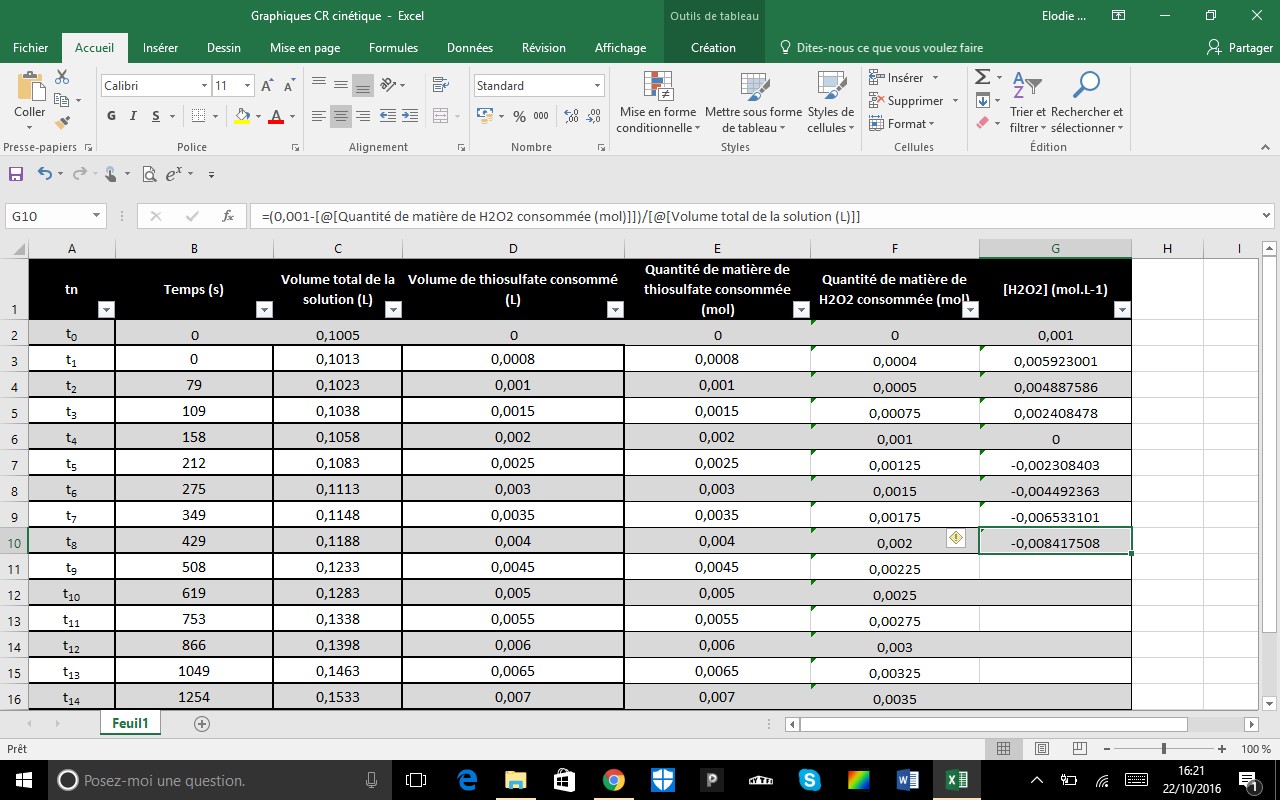Click the warning icon beside cell F10
The height and width of the screenshot is (800, 1280).
click(955, 538)
